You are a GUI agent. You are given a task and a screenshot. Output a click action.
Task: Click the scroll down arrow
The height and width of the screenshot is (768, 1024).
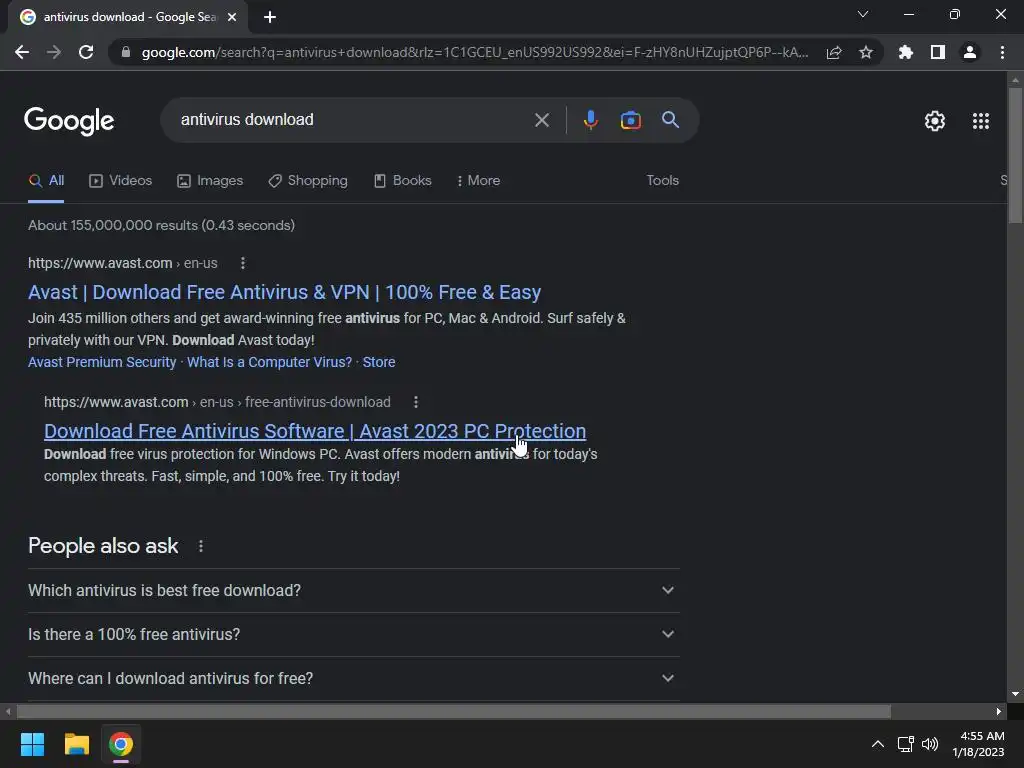[x=1015, y=695]
